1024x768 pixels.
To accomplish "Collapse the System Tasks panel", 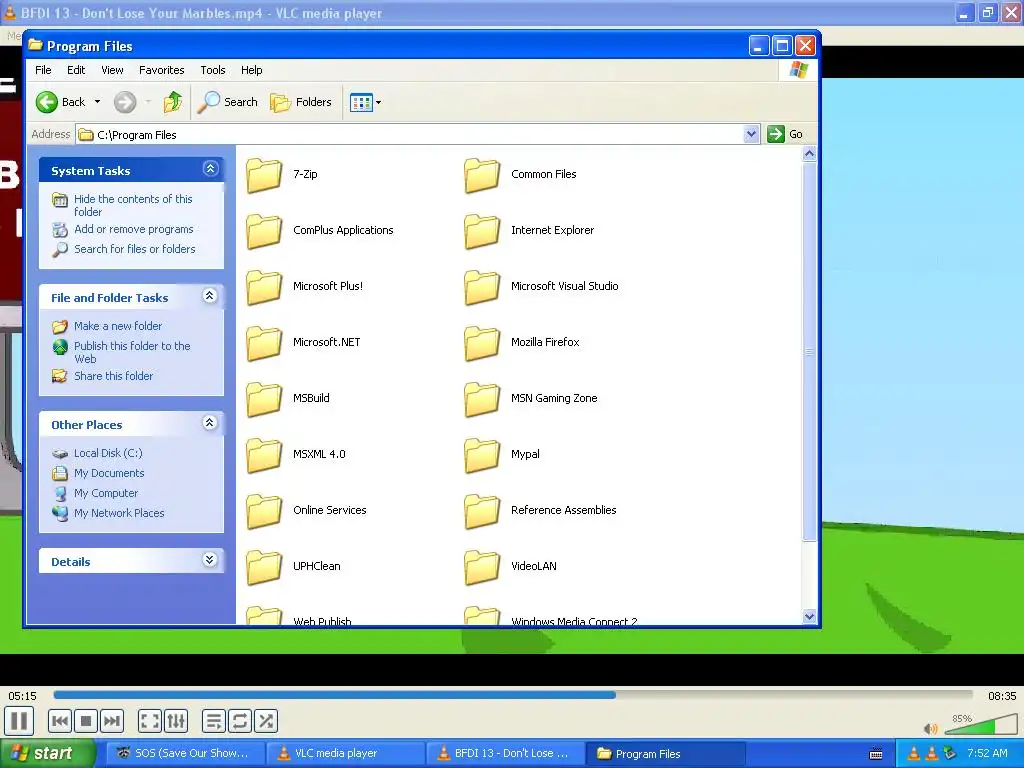I will tap(210, 169).
